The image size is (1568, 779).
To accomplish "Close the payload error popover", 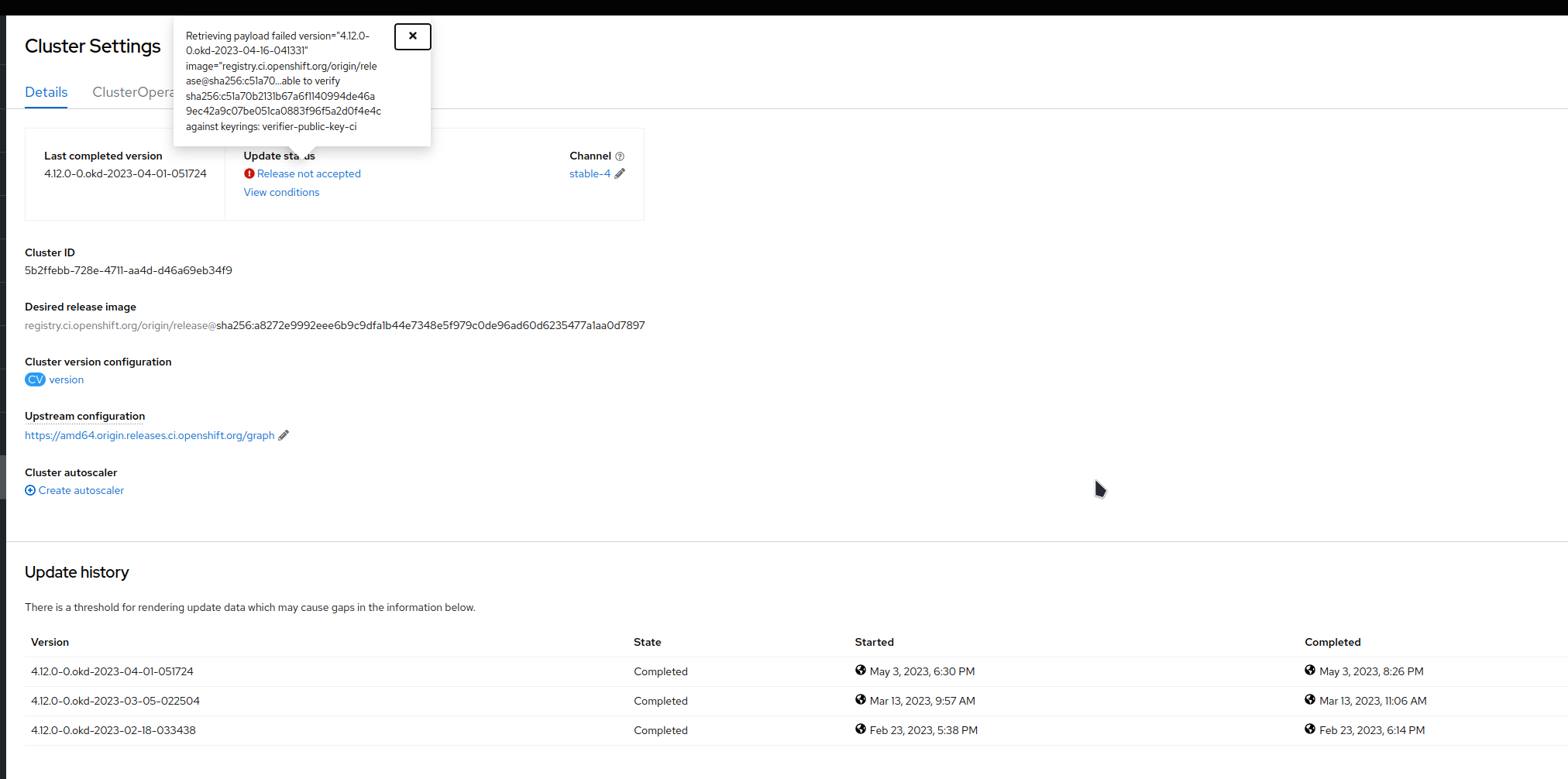I will (x=412, y=36).
